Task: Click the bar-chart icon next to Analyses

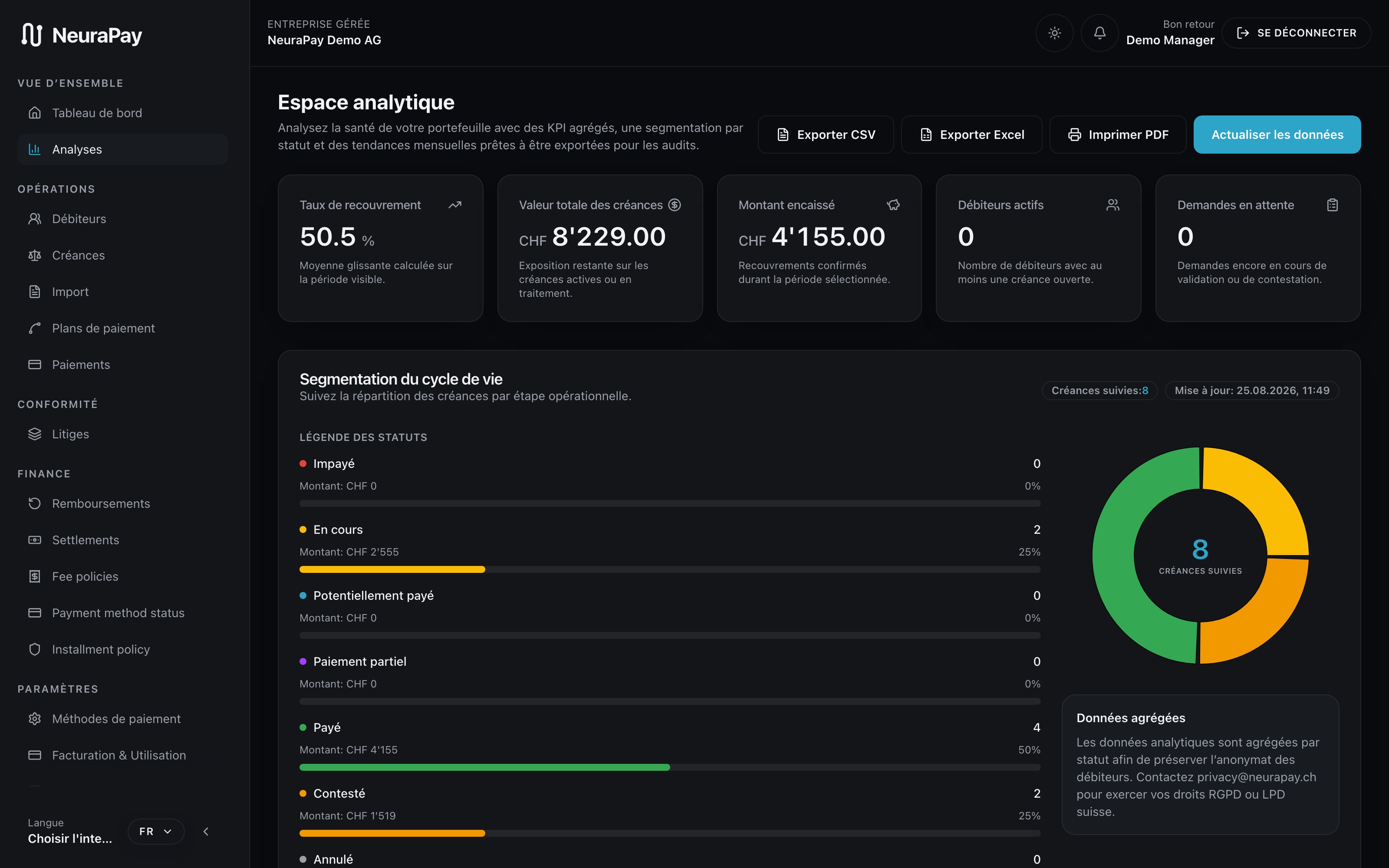Action: pyautogui.click(x=35, y=149)
